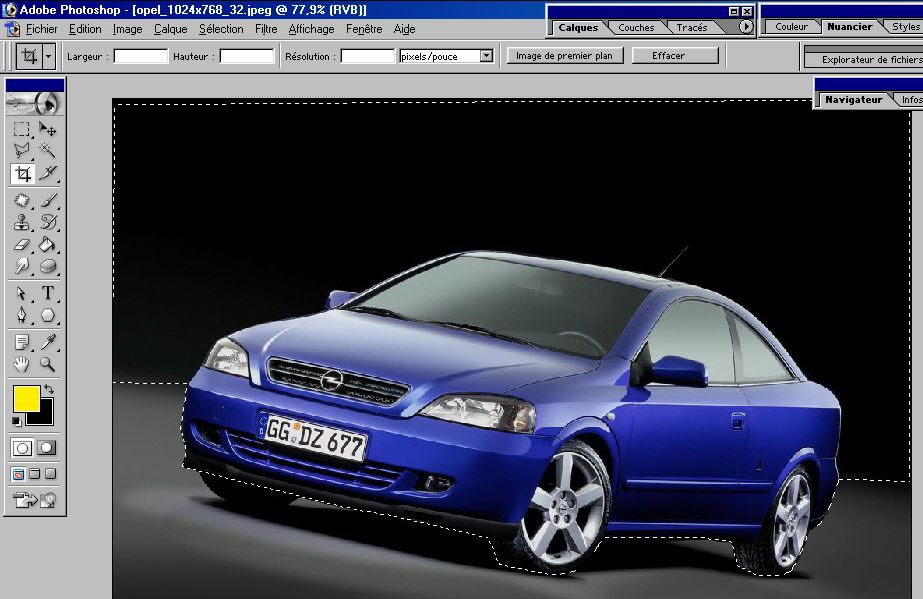The width and height of the screenshot is (923, 599).
Task: Open the Fichier menu
Action: [41, 29]
